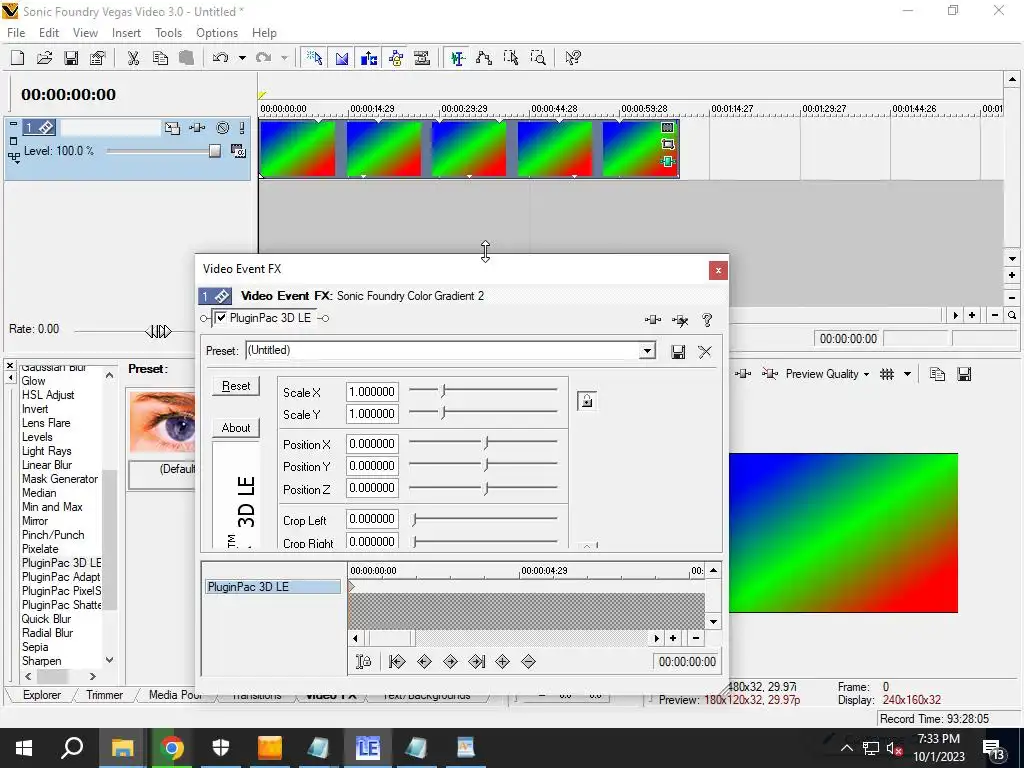Open project properties toolbar icon
The height and width of the screenshot is (768, 1024).
[98, 58]
